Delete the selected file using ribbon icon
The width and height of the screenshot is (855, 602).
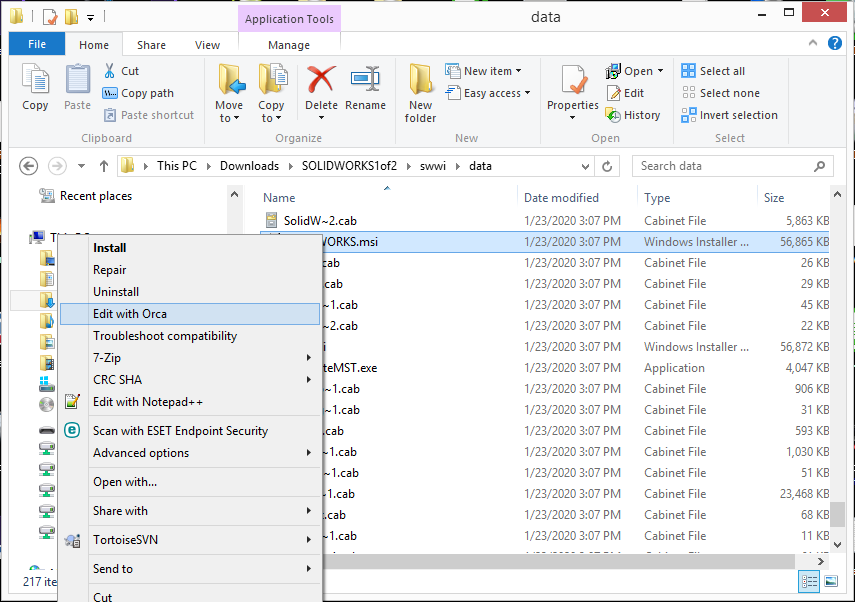click(x=320, y=88)
